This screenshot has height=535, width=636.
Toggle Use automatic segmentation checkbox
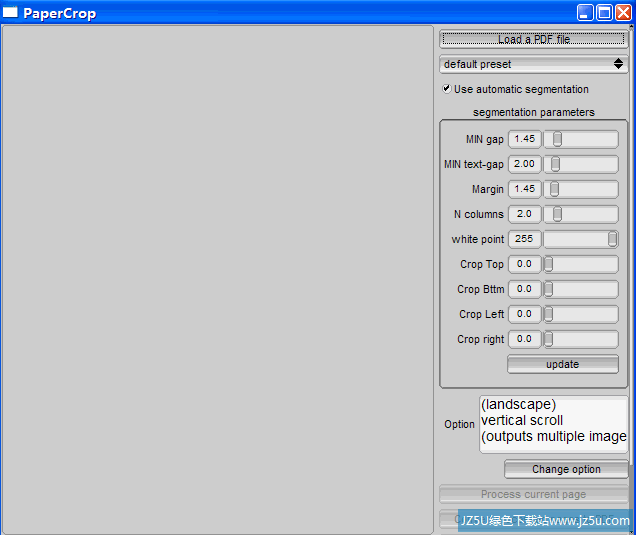[447, 89]
